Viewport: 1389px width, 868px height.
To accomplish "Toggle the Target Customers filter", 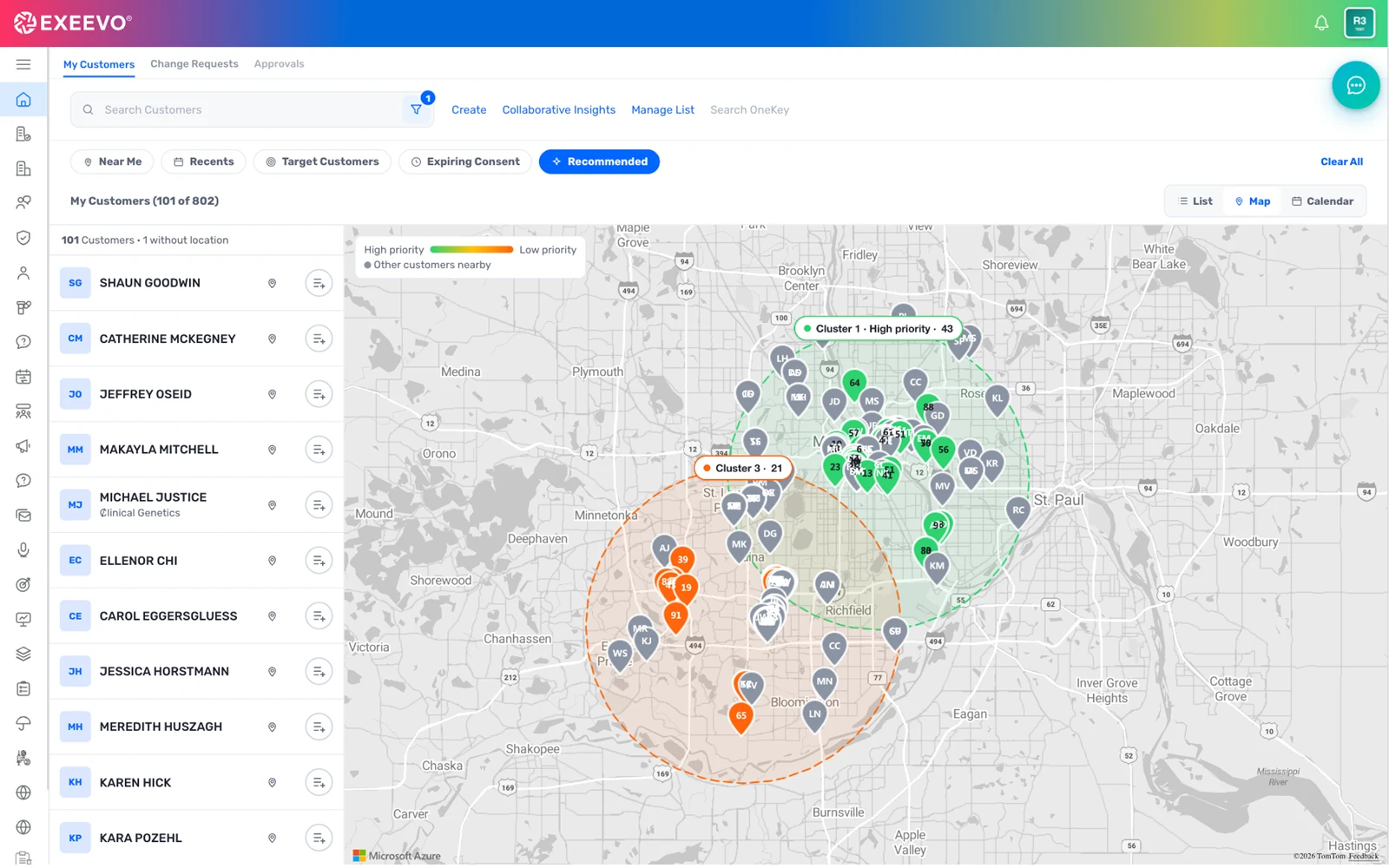I will 322,161.
